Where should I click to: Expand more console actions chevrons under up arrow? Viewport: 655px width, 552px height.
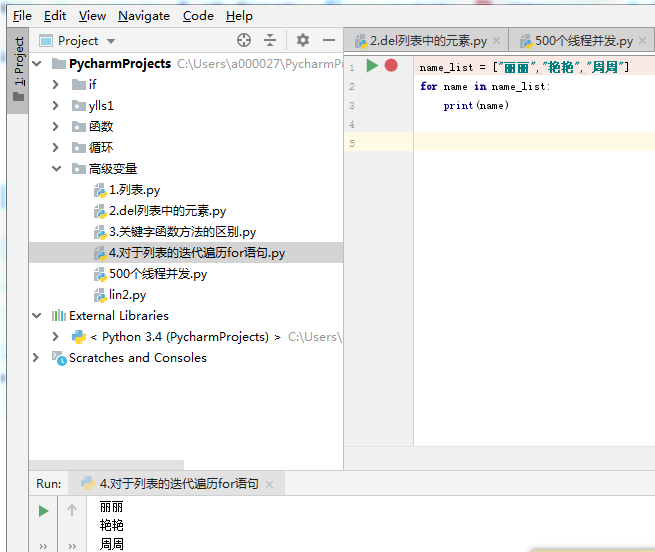(72, 546)
